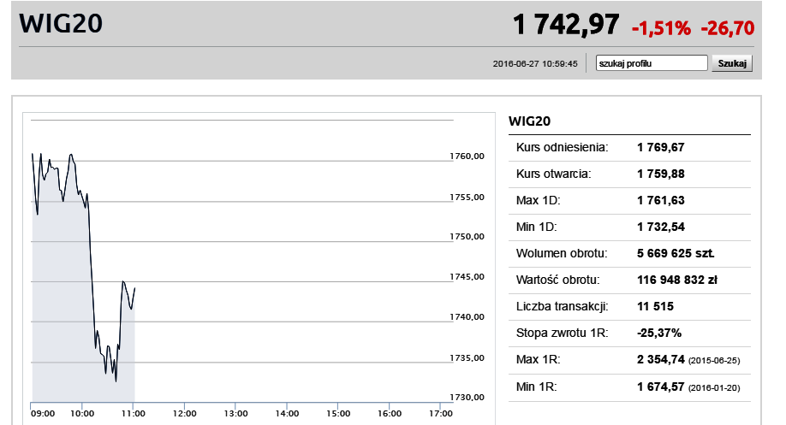Viewport: 786px width, 425px height.
Task: Select the 'Wolumen obrotu:' label
Action: click(x=561, y=254)
